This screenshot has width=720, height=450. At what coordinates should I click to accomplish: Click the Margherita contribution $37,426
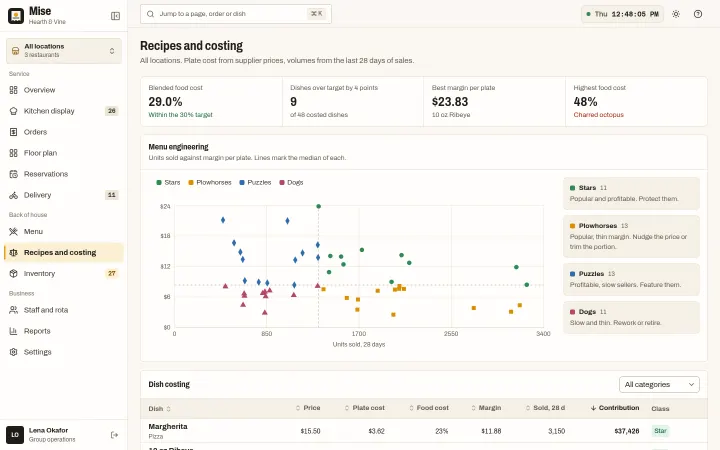[x=627, y=431]
